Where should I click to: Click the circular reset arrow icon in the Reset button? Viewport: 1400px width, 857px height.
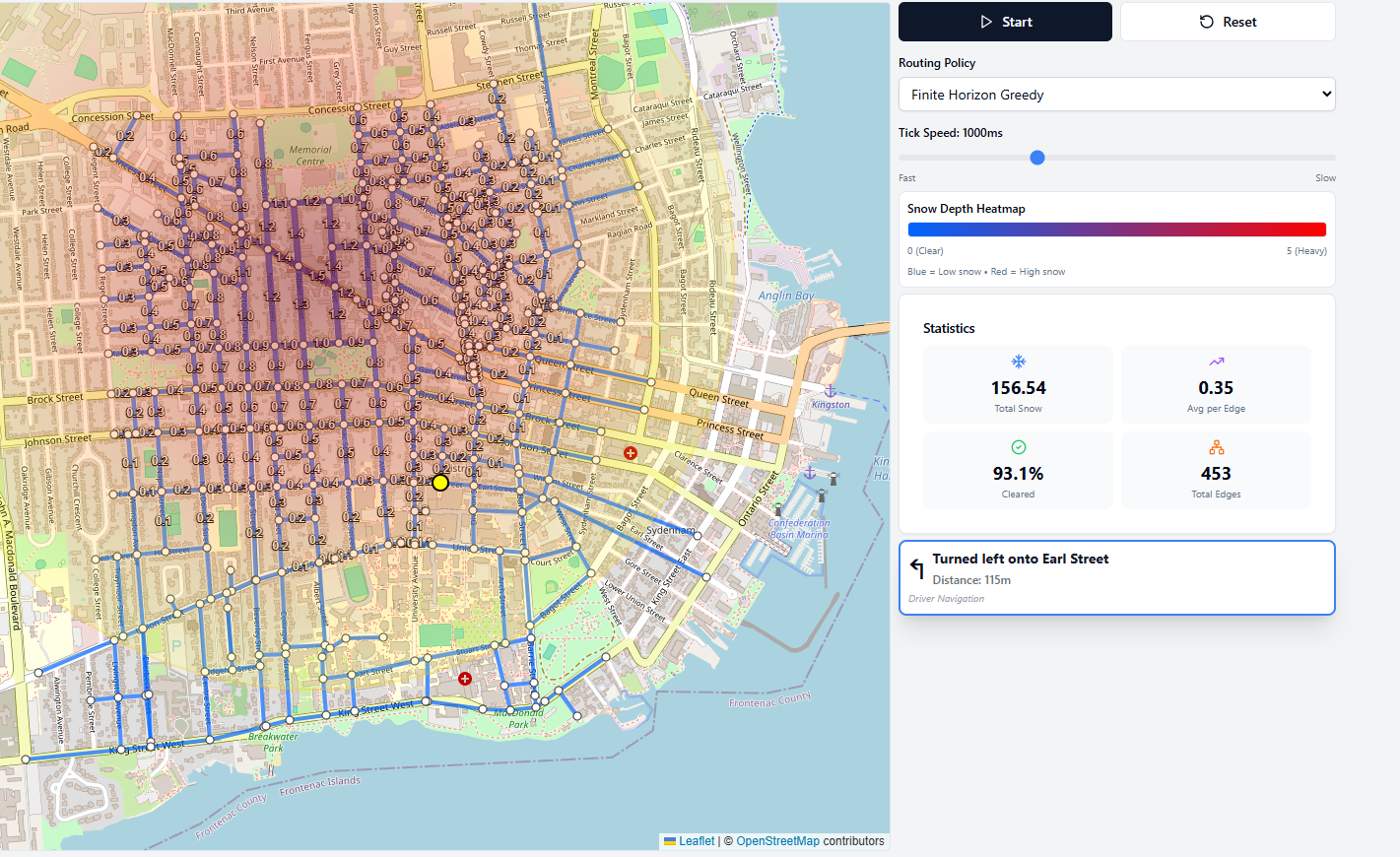click(1209, 21)
